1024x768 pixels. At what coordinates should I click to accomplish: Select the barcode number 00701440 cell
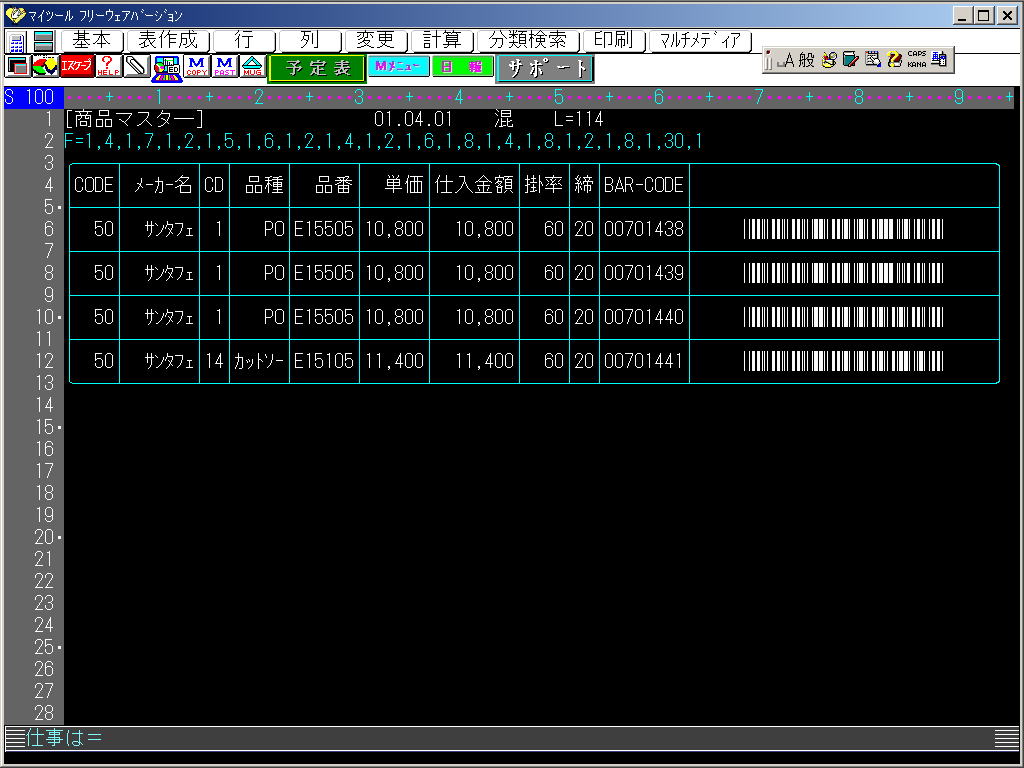coord(644,317)
